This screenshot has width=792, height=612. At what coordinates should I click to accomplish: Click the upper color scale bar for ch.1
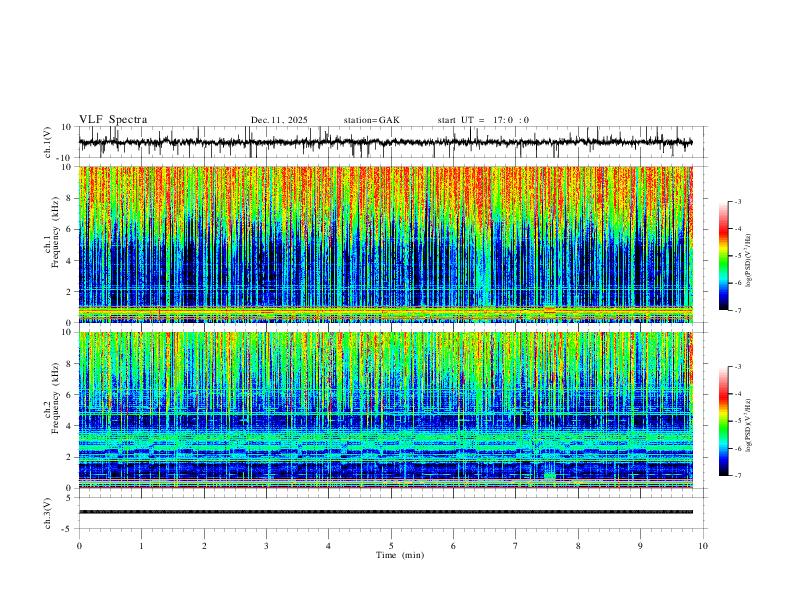coord(723,256)
